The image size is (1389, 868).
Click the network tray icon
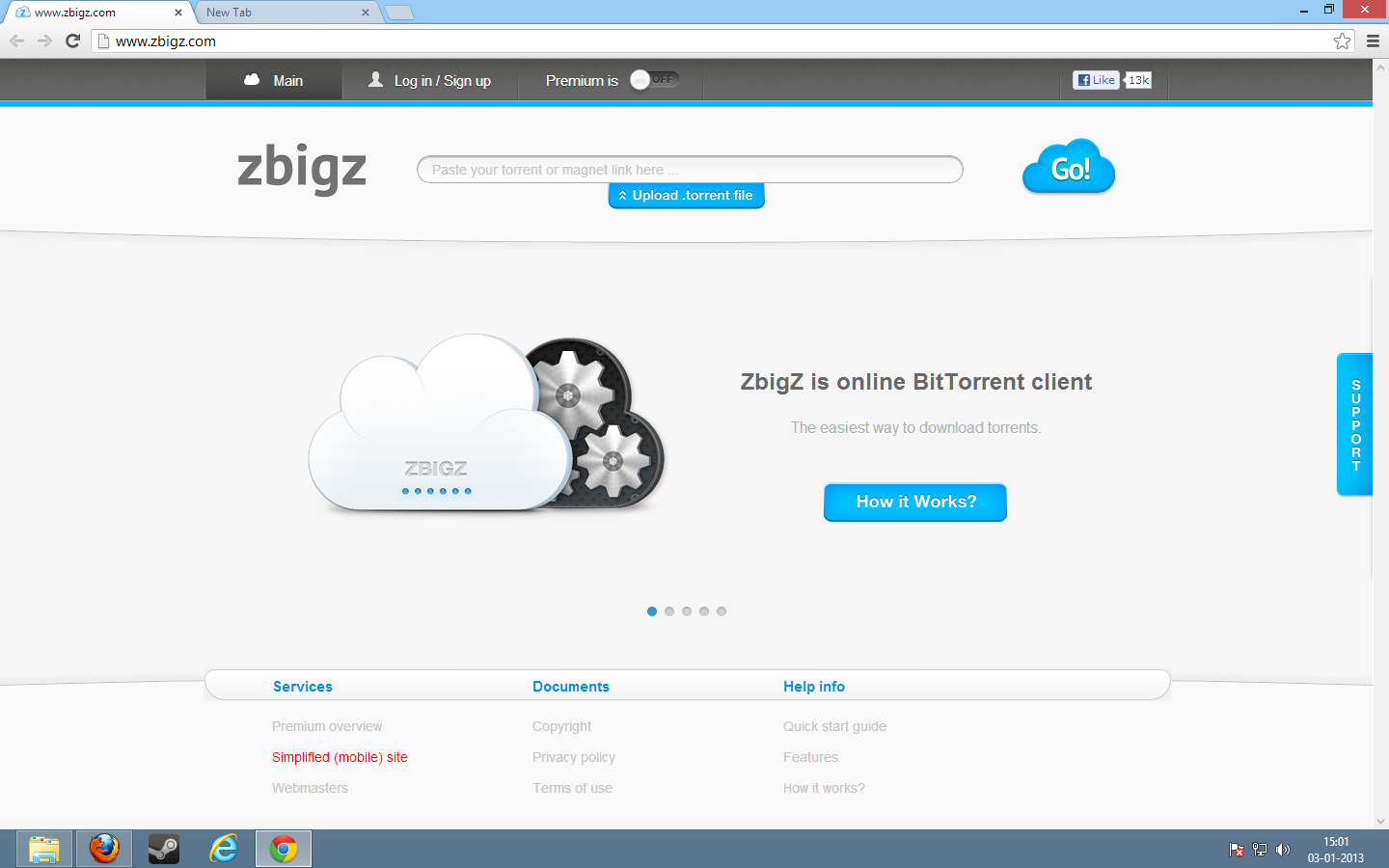point(1259,850)
